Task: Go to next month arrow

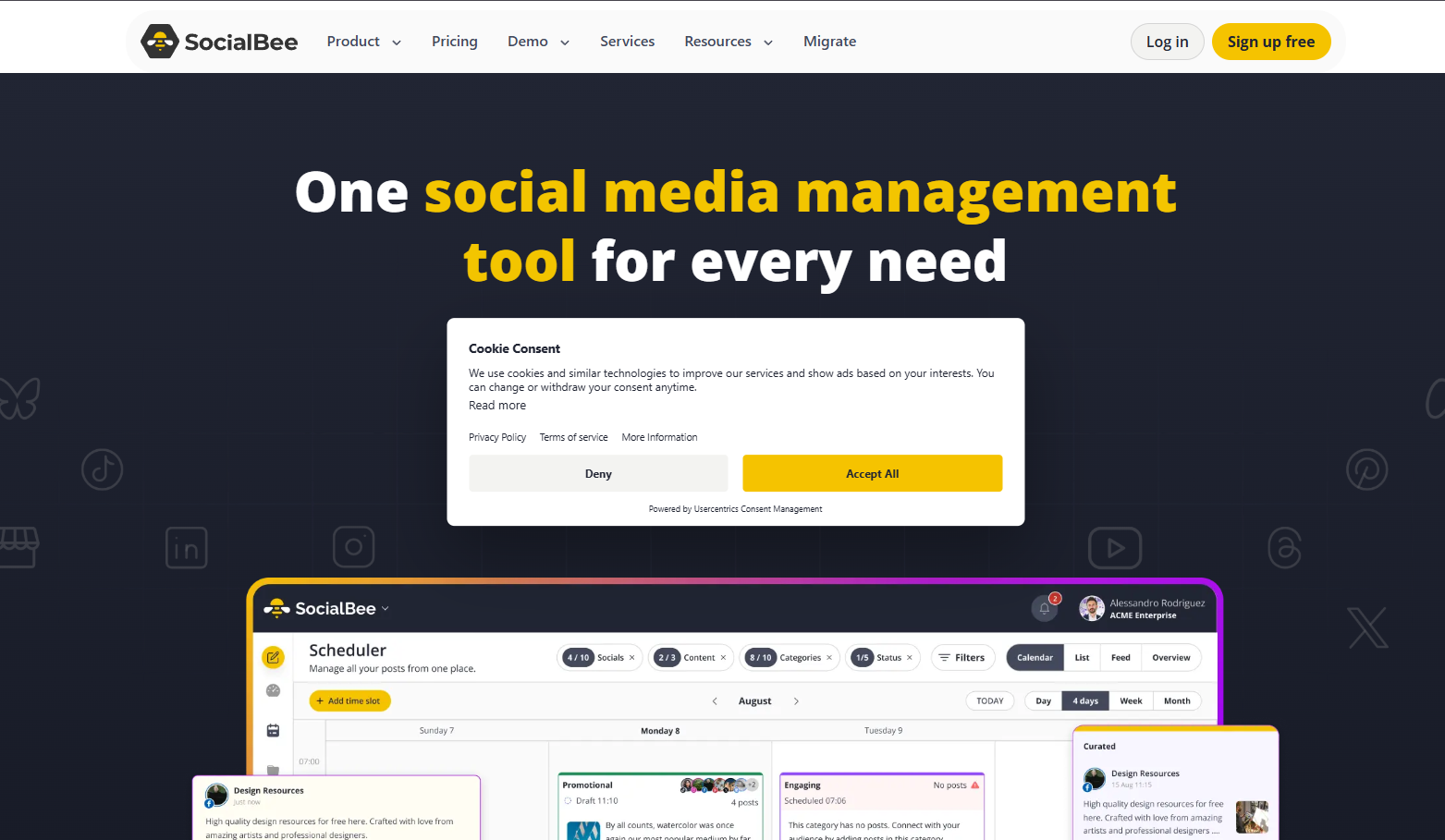Action: click(796, 701)
